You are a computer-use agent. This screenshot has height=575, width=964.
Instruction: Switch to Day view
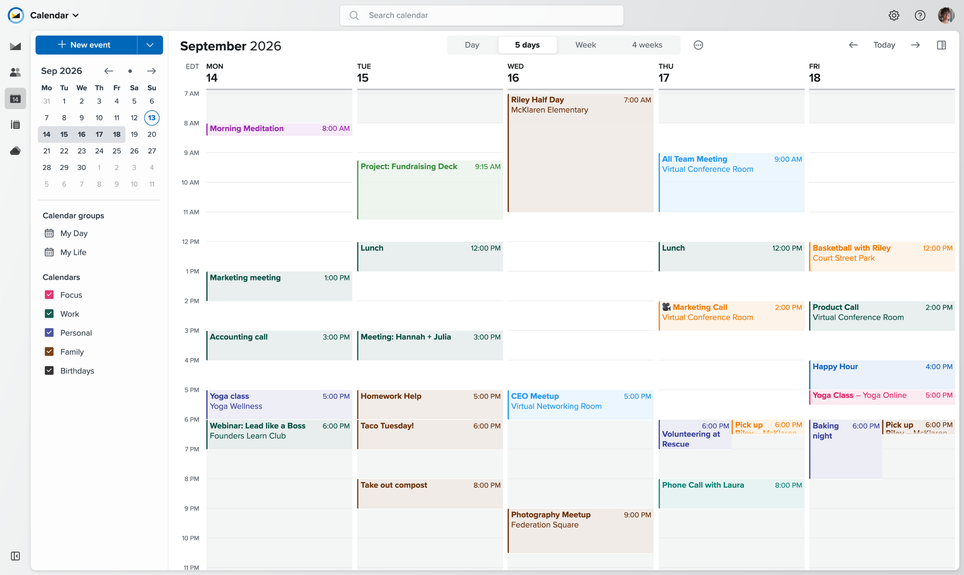[472, 45]
